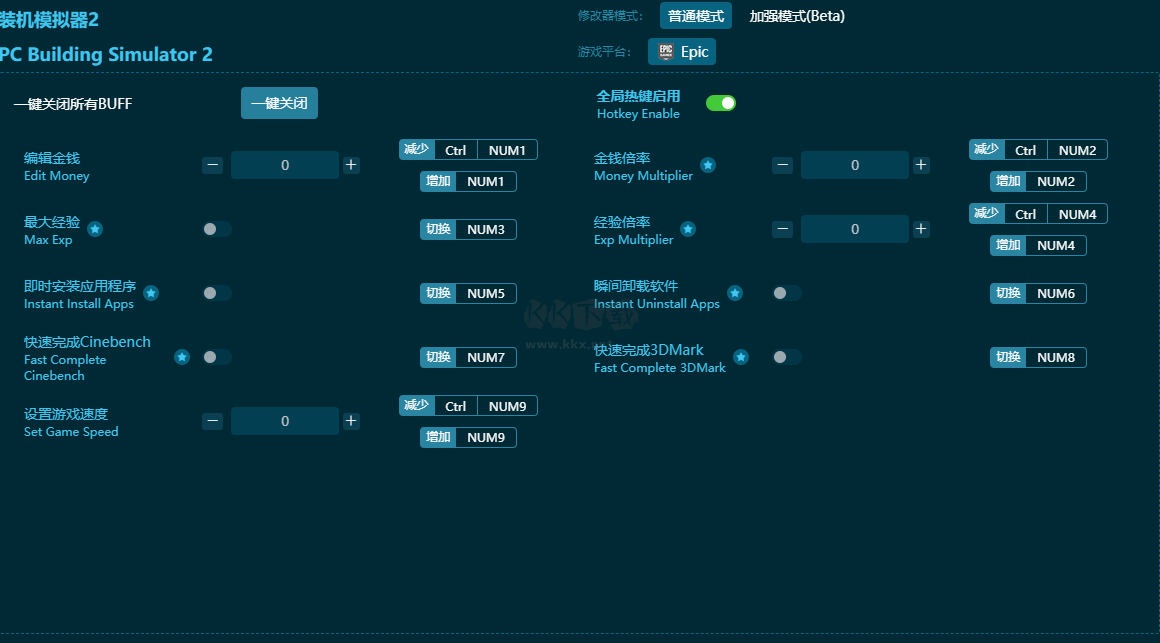Click the 修改器模式 label
This screenshot has width=1160, height=643.
pos(610,16)
